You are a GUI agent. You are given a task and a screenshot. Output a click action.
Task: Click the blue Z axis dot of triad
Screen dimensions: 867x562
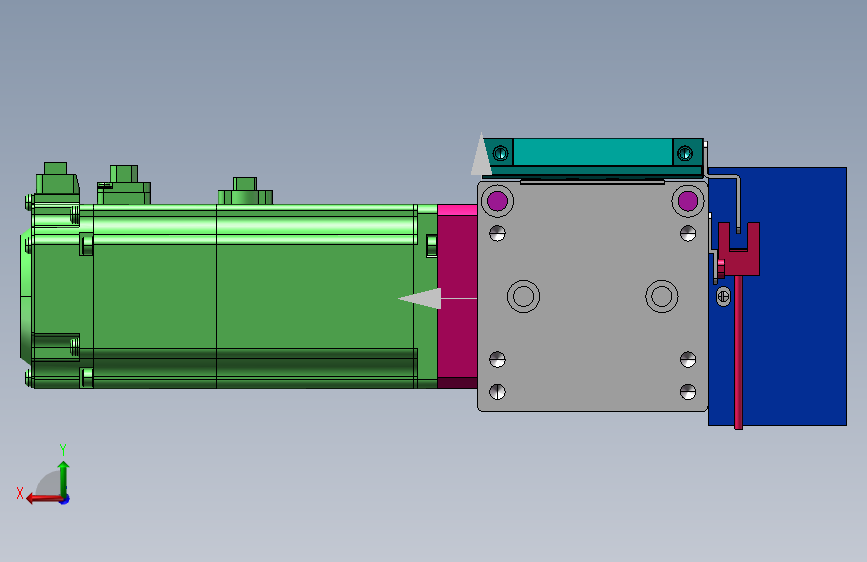(65, 499)
